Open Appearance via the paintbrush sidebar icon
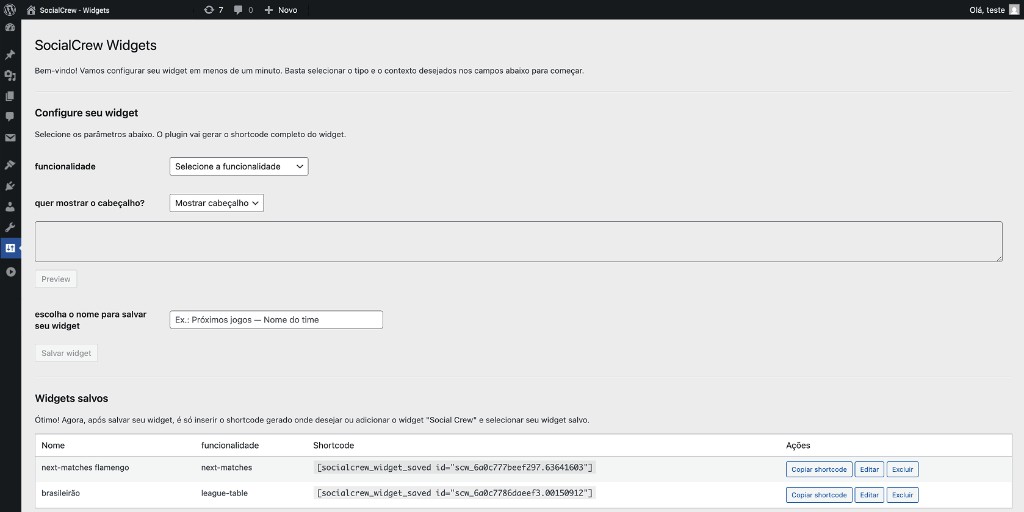Screen dimensions: 1024x512 10,165
